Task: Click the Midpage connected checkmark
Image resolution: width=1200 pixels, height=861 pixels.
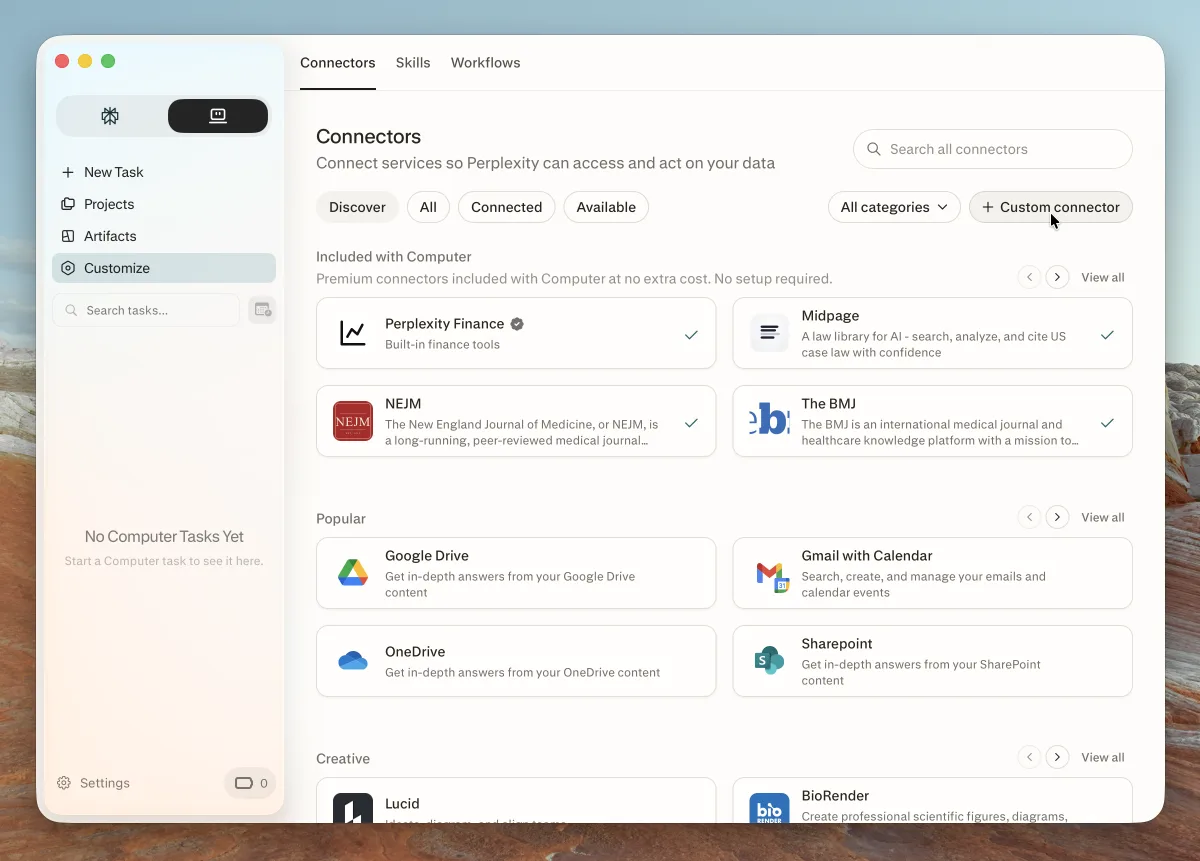Action: coord(1107,335)
